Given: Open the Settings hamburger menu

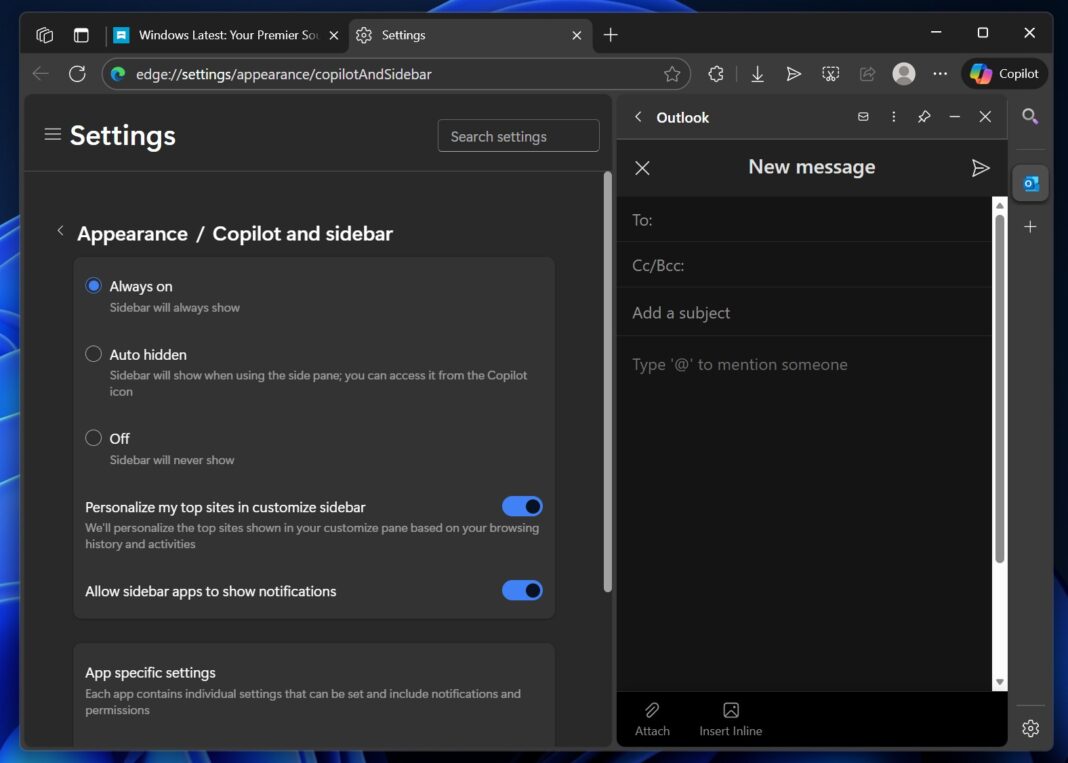Looking at the screenshot, I should point(52,135).
